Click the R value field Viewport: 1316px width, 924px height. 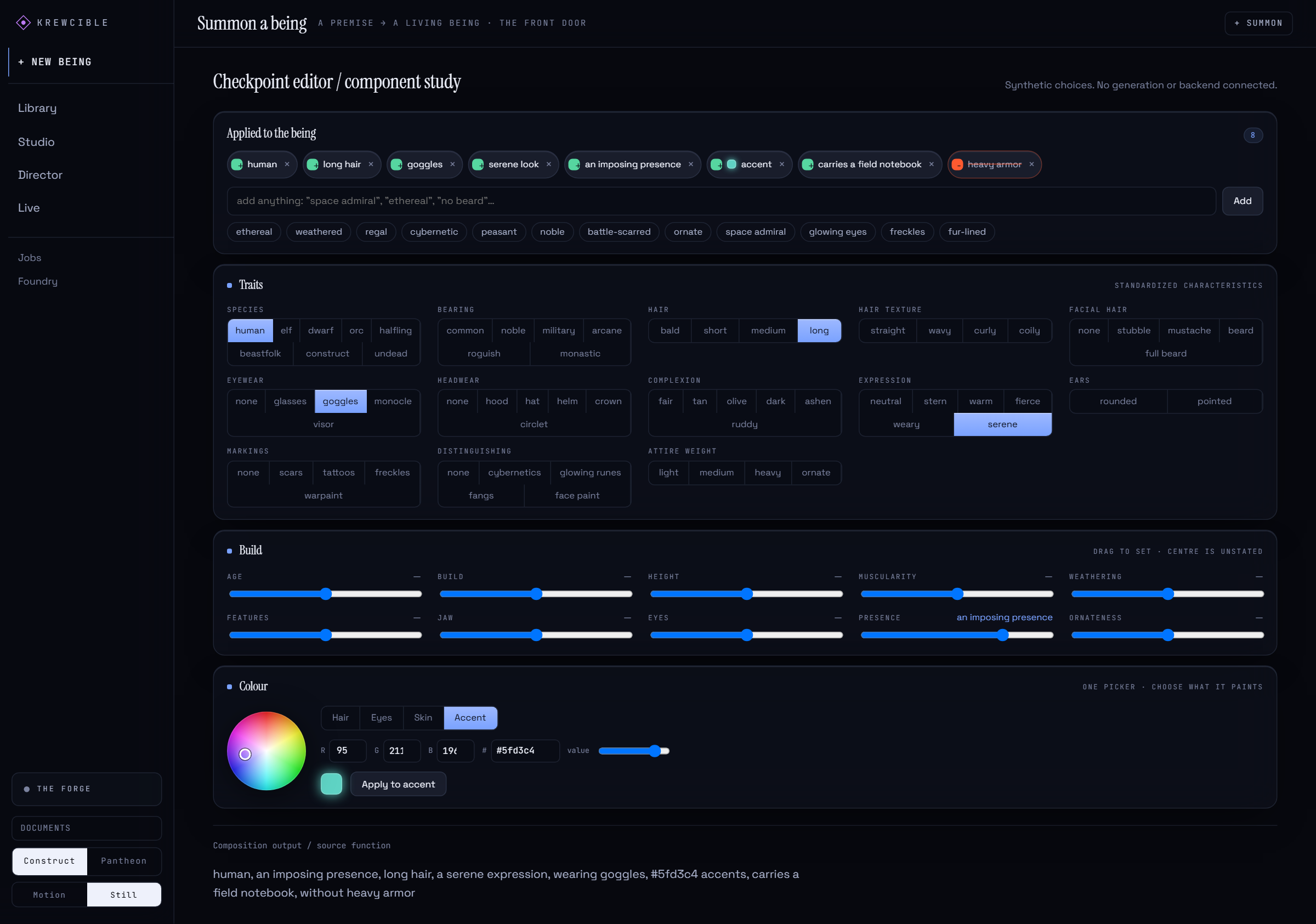coord(347,751)
